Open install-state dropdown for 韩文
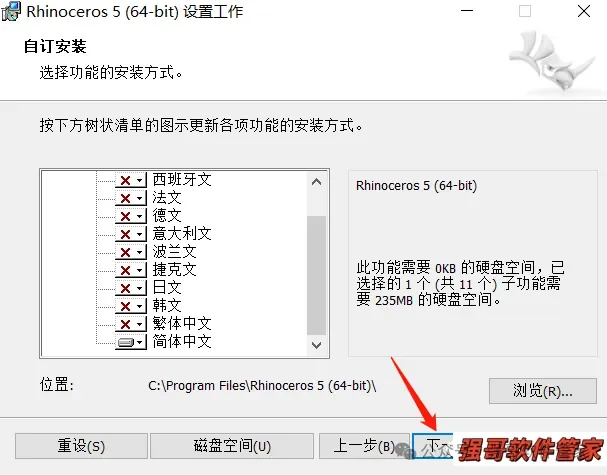The image size is (607, 475). pos(131,306)
